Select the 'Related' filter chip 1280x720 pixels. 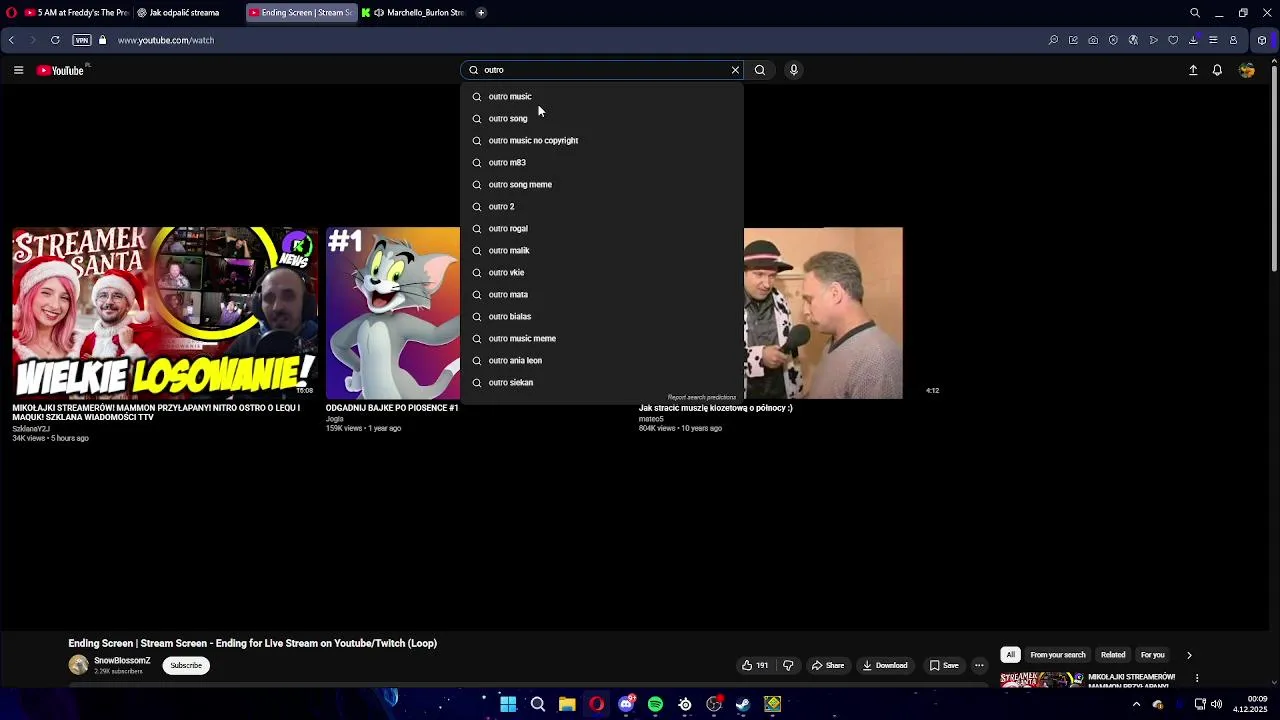tap(1113, 655)
